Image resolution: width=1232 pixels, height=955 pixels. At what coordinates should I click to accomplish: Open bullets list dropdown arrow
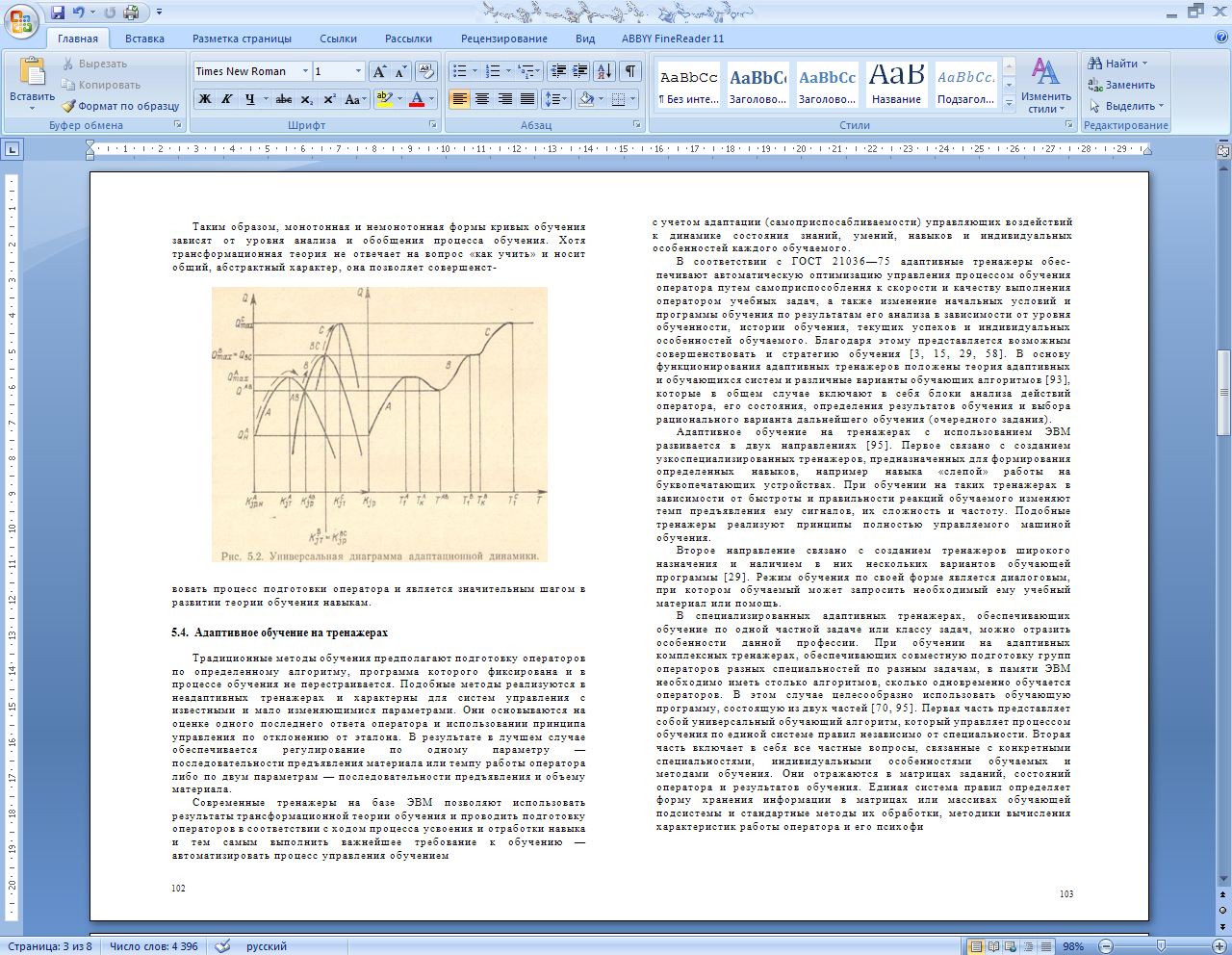click(x=475, y=71)
